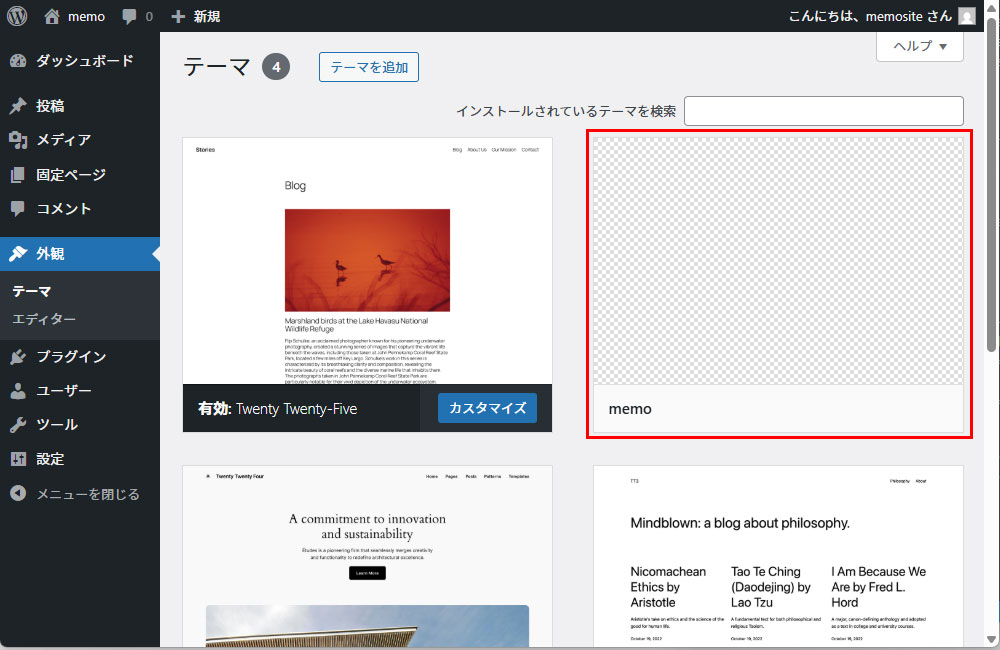Image resolution: width=1000 pixels, height=650 pixels.
Task: Select the エディター submenu item
Action: pos(44,319)
